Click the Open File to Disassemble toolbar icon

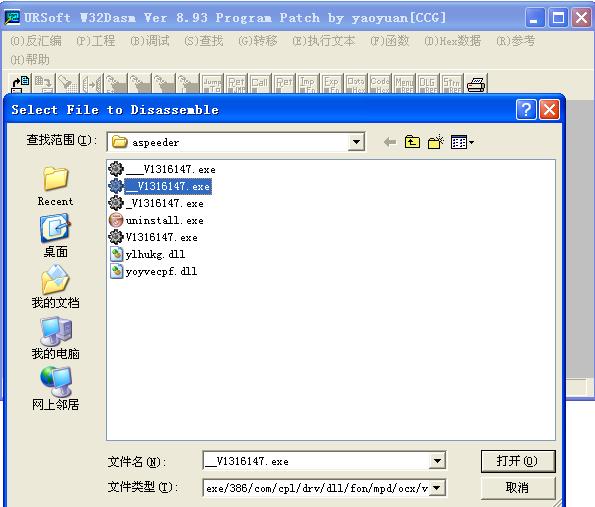20,83
